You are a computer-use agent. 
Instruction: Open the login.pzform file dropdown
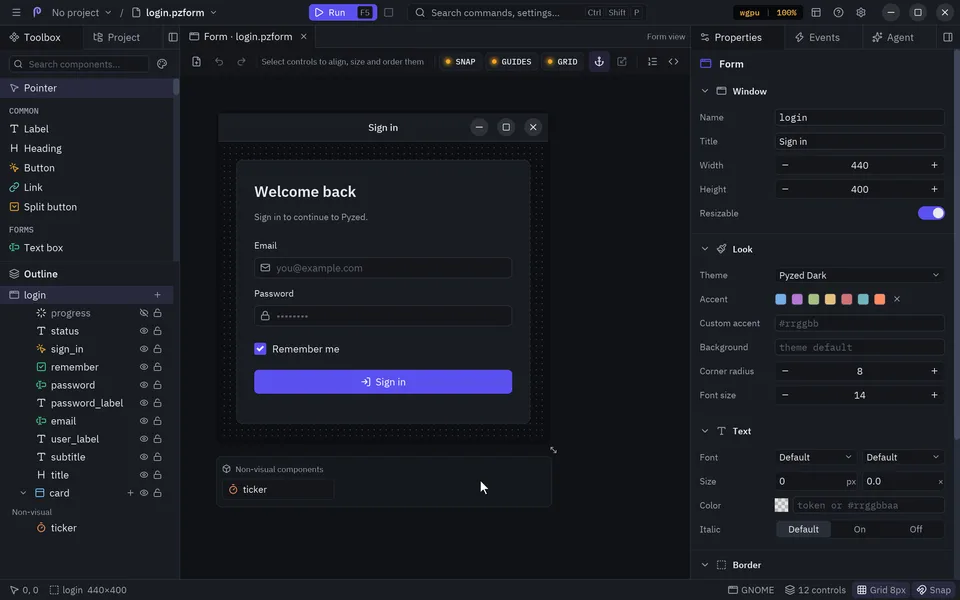[174, 12]
